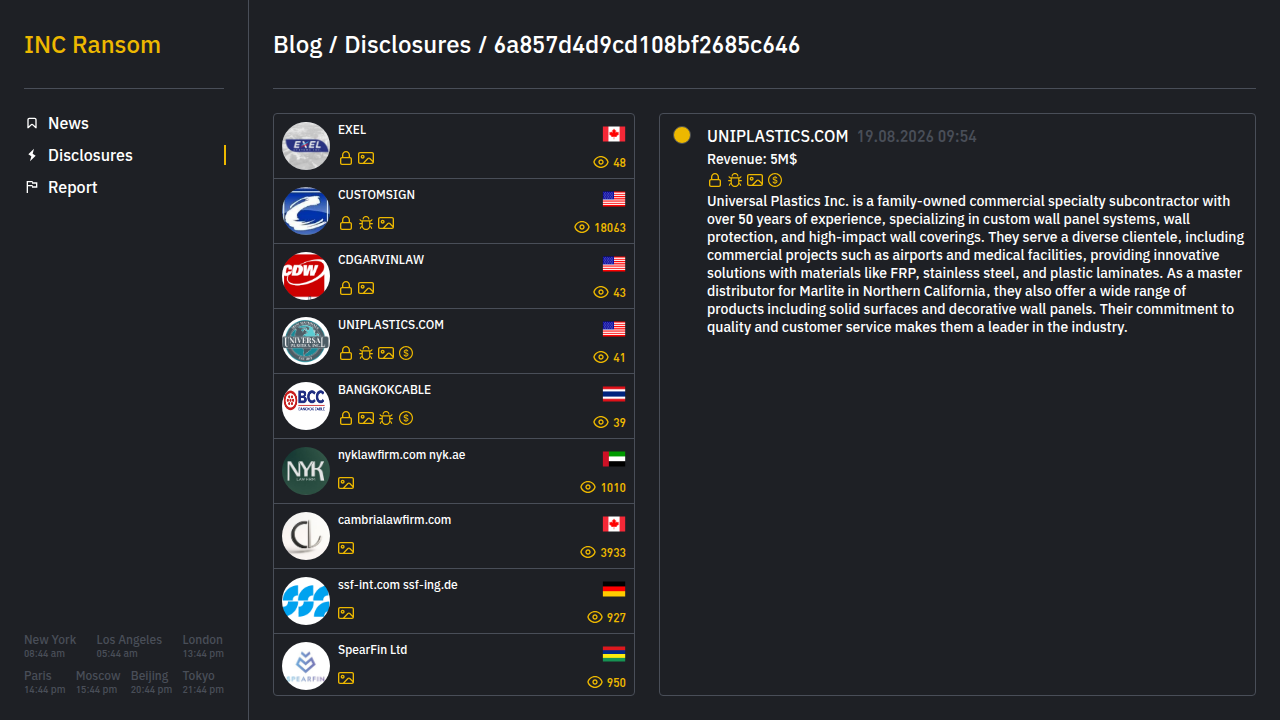Image resolution: width=1280 pixels, height=720 pixels.
Task: Click the CUSTOMSIGN logo thumbnail
Action: (306, 211)
